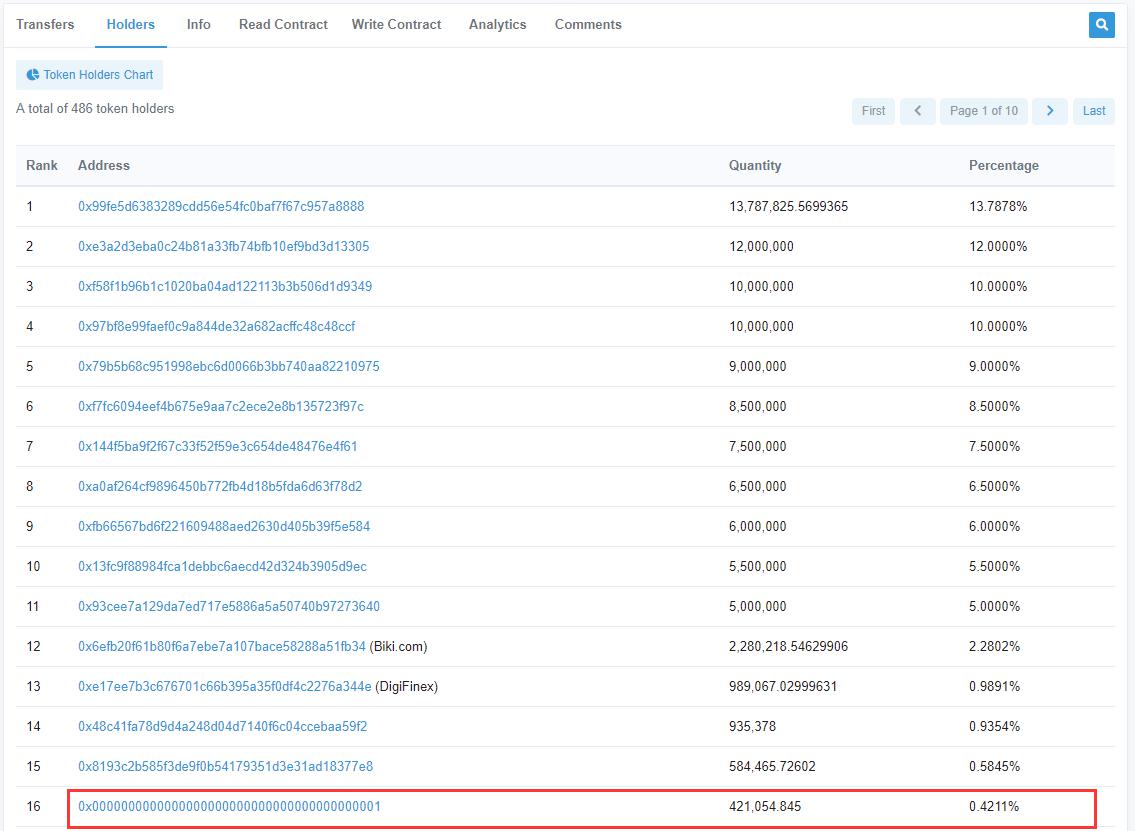
Task: Select quantity 6,500,000
Action: click(x=758, y=486)
